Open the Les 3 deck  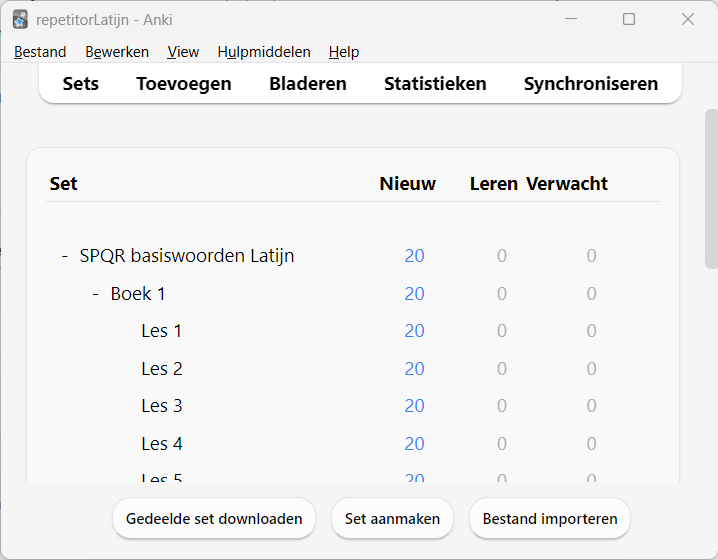(162, 406)
